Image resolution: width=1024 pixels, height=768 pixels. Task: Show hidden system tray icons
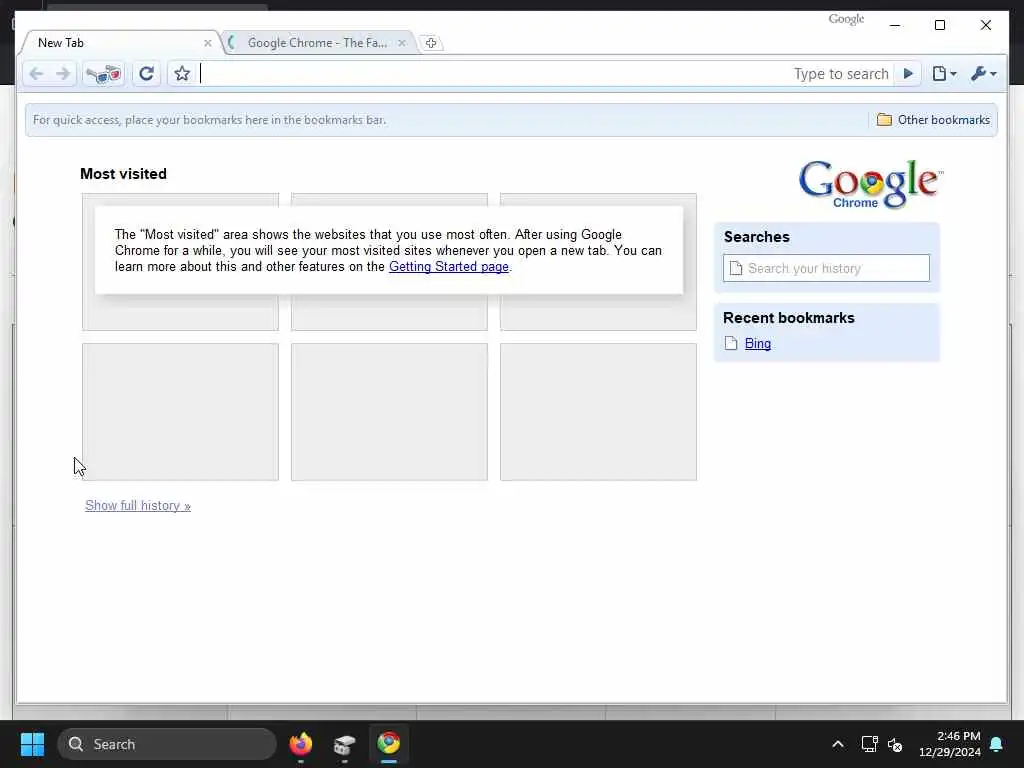point(838,744)
